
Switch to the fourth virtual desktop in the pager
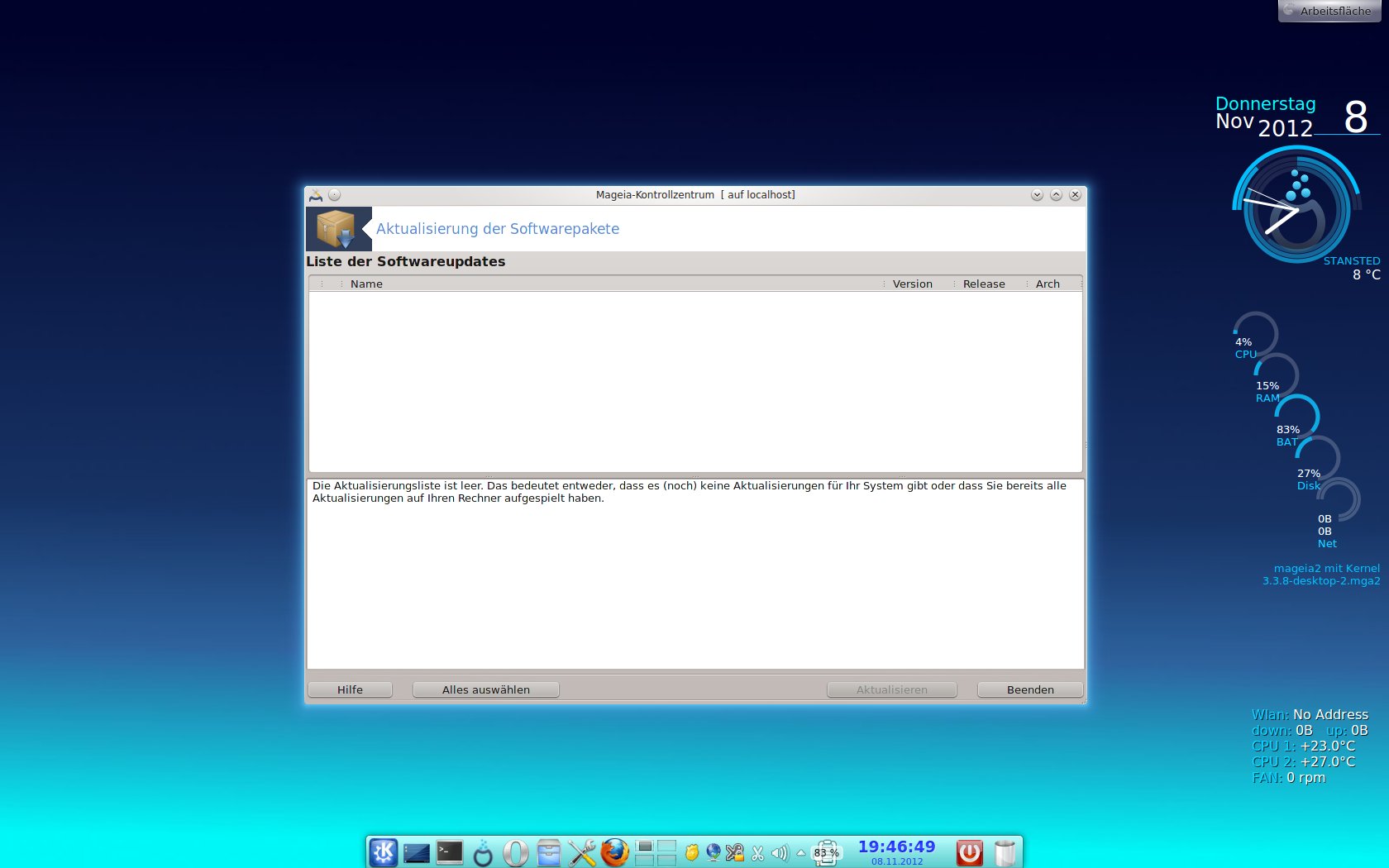click(x=666, y=860)
